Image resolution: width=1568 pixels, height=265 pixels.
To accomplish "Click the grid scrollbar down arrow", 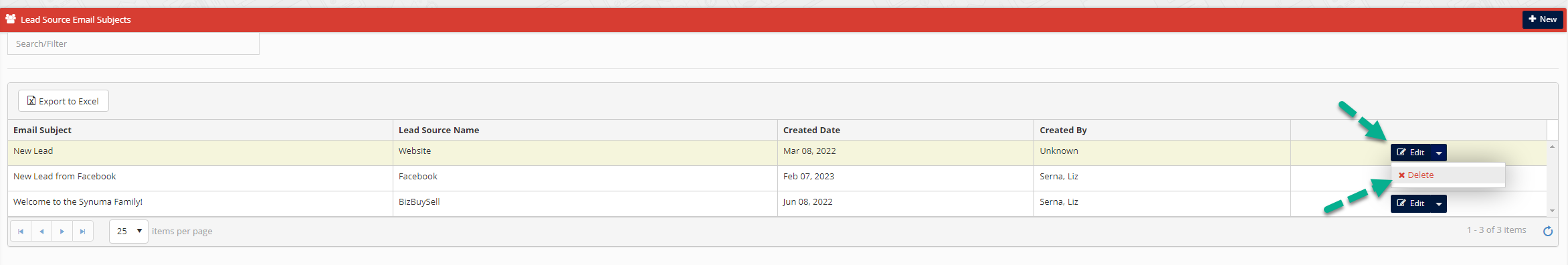I will 1552,211.
